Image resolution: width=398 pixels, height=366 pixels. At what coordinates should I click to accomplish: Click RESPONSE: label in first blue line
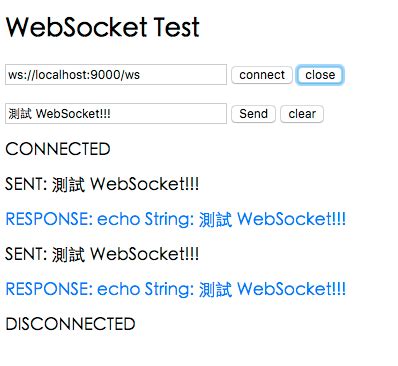49,219
